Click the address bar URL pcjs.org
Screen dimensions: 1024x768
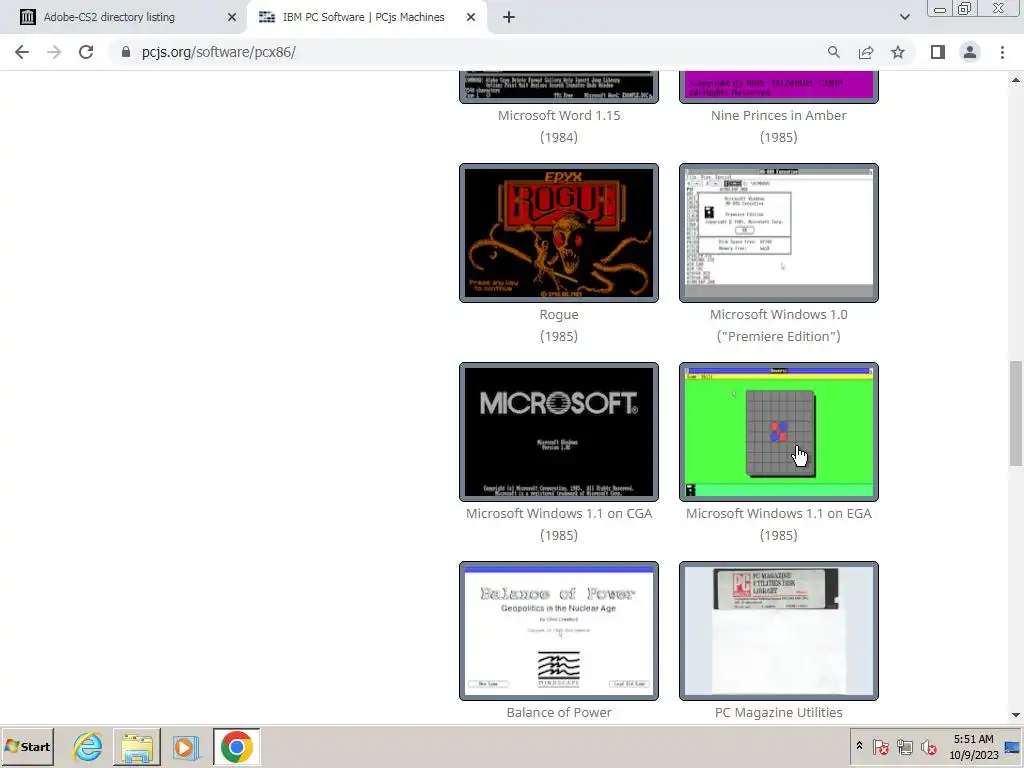tap(219, 52)
